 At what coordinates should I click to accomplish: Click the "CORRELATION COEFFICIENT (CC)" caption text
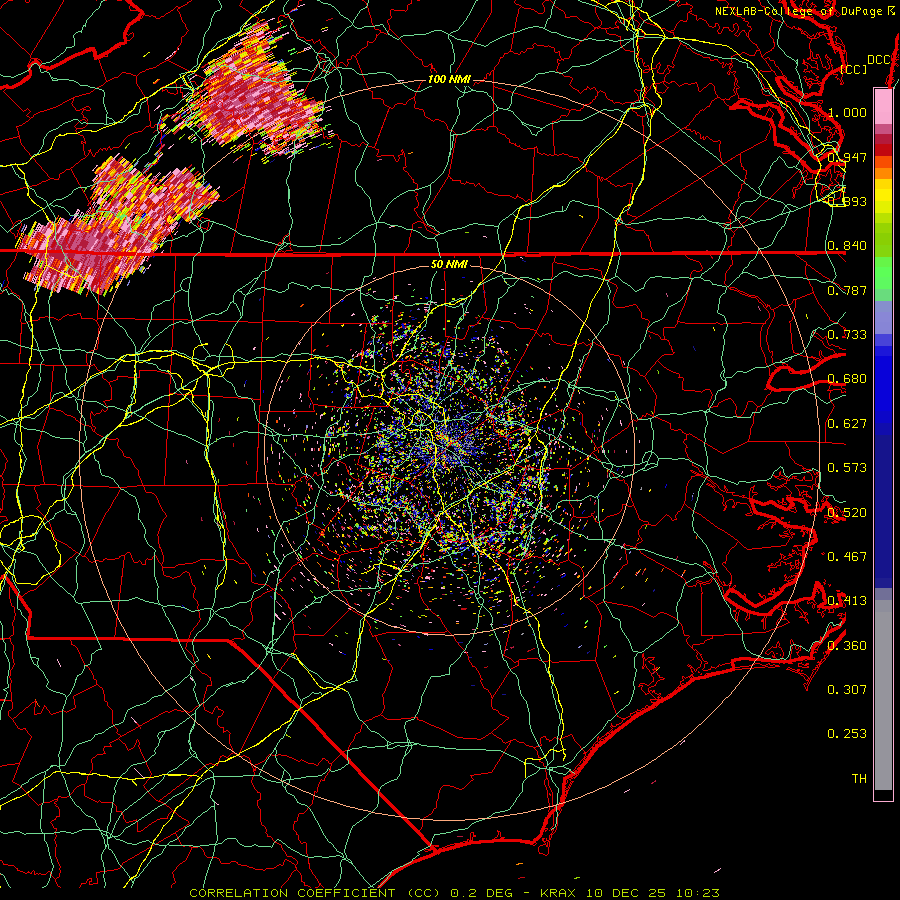[315, 893]
